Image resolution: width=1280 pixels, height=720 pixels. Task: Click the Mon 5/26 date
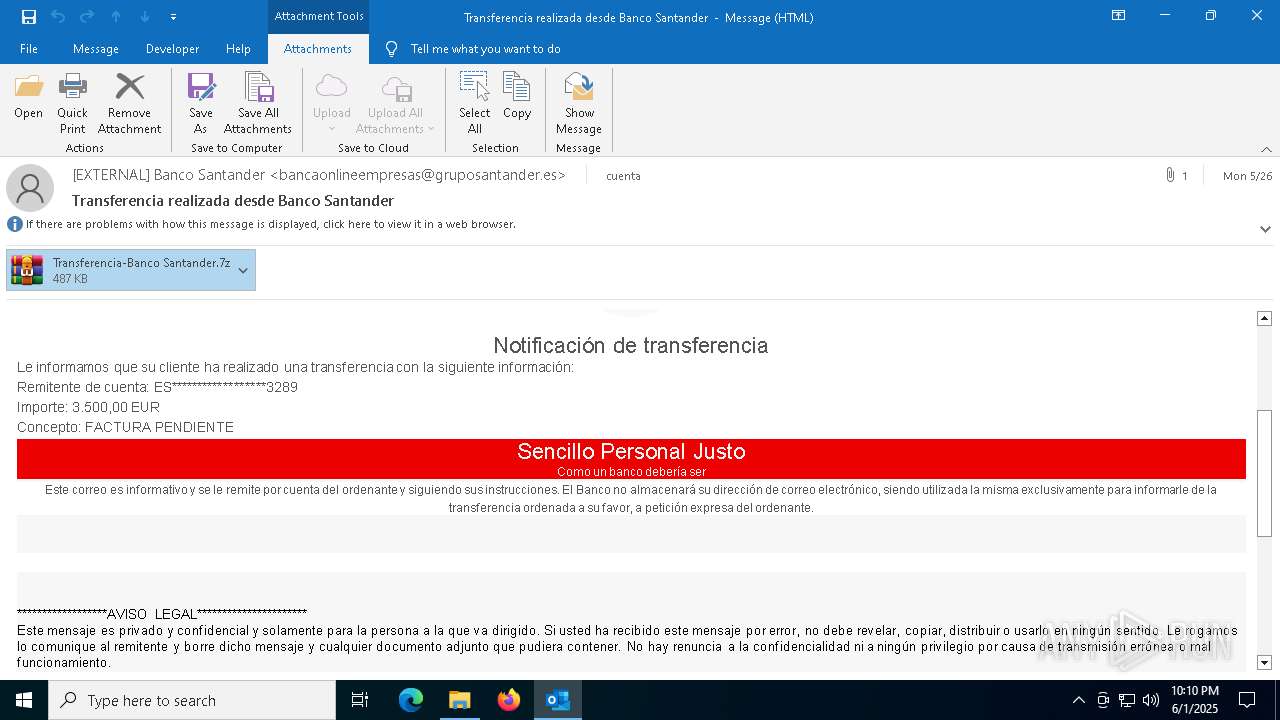tap(1247, 175)
